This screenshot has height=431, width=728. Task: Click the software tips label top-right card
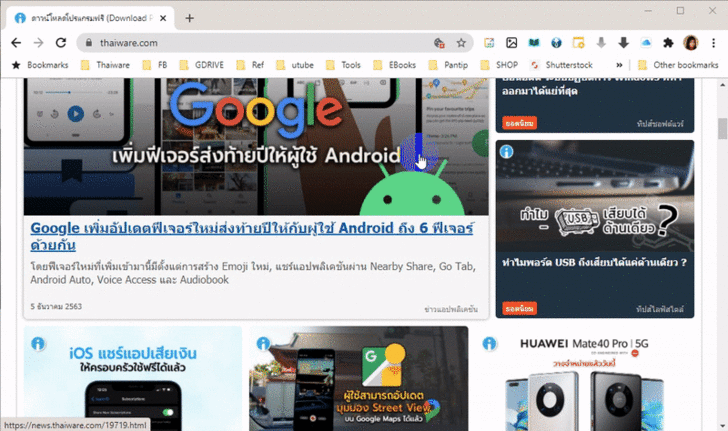coord(660,124)
